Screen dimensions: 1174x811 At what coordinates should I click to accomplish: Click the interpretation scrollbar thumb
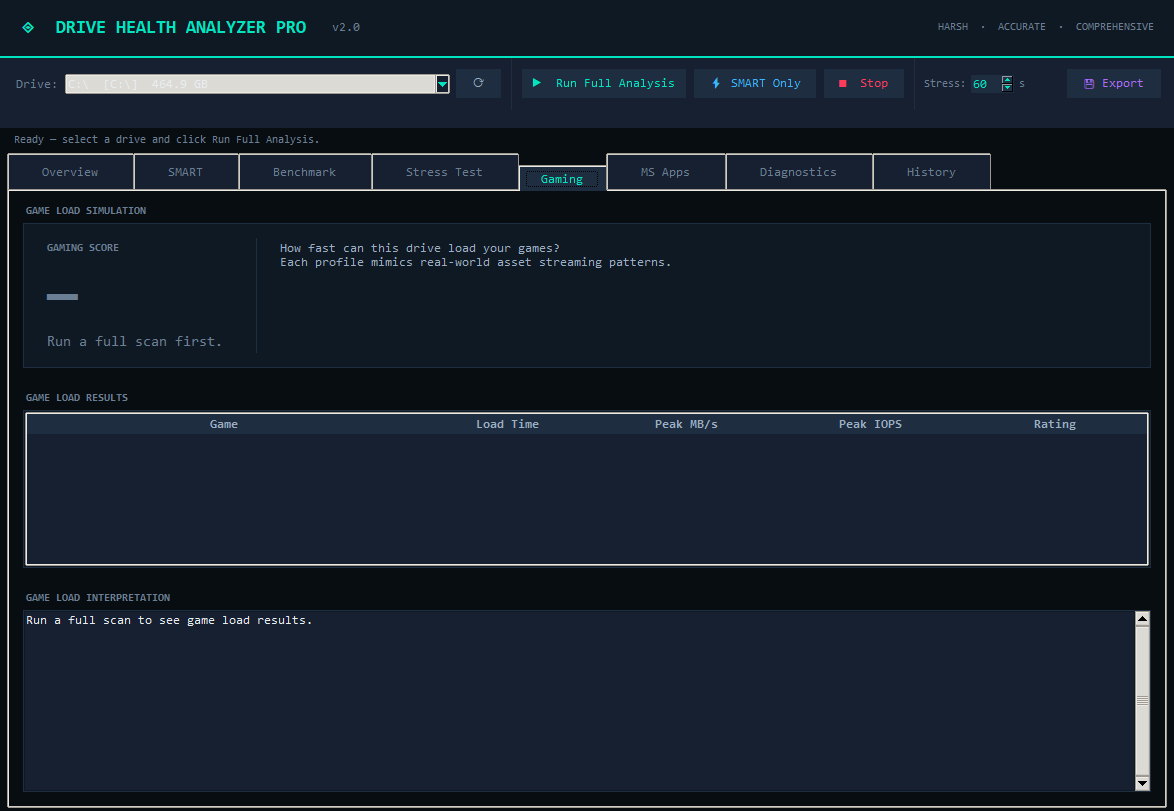(1143, 701)
